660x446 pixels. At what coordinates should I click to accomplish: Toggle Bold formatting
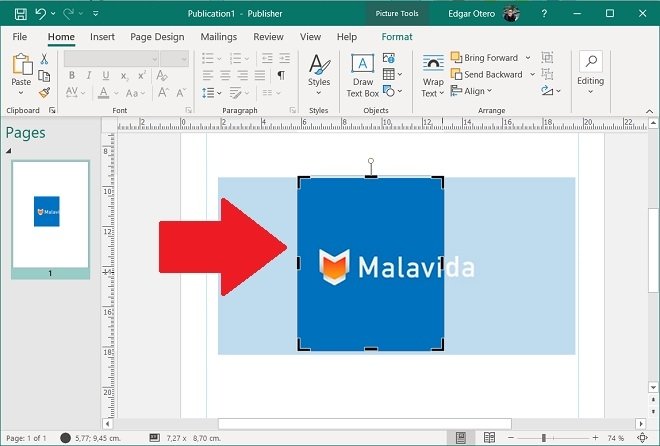(72, 76)
